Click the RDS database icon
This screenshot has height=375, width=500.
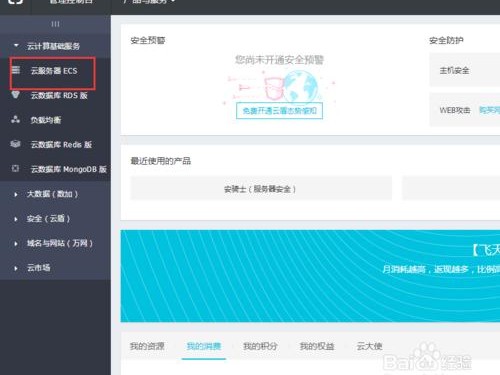tap(16, 95)
